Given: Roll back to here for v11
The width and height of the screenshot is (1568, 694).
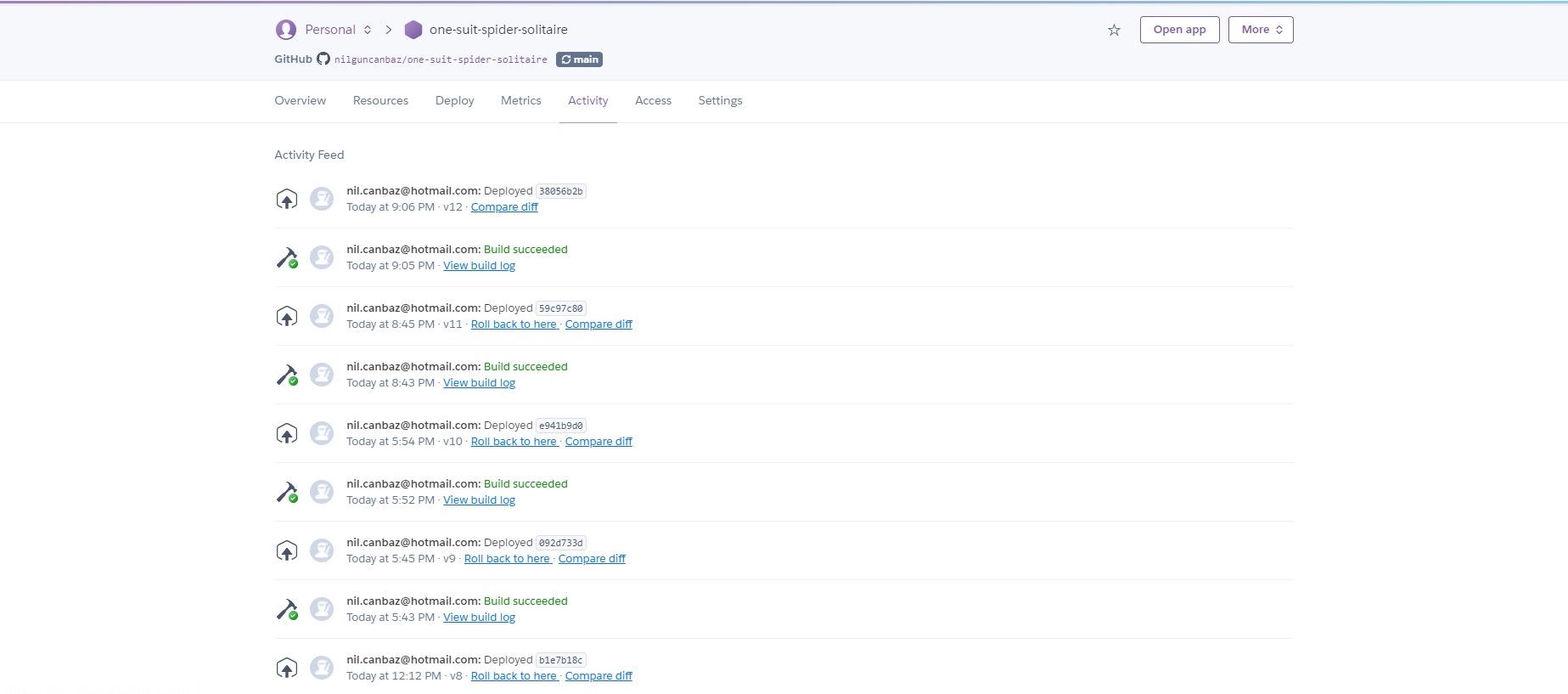Looking at the screenshot, I should tap(514, 324).
